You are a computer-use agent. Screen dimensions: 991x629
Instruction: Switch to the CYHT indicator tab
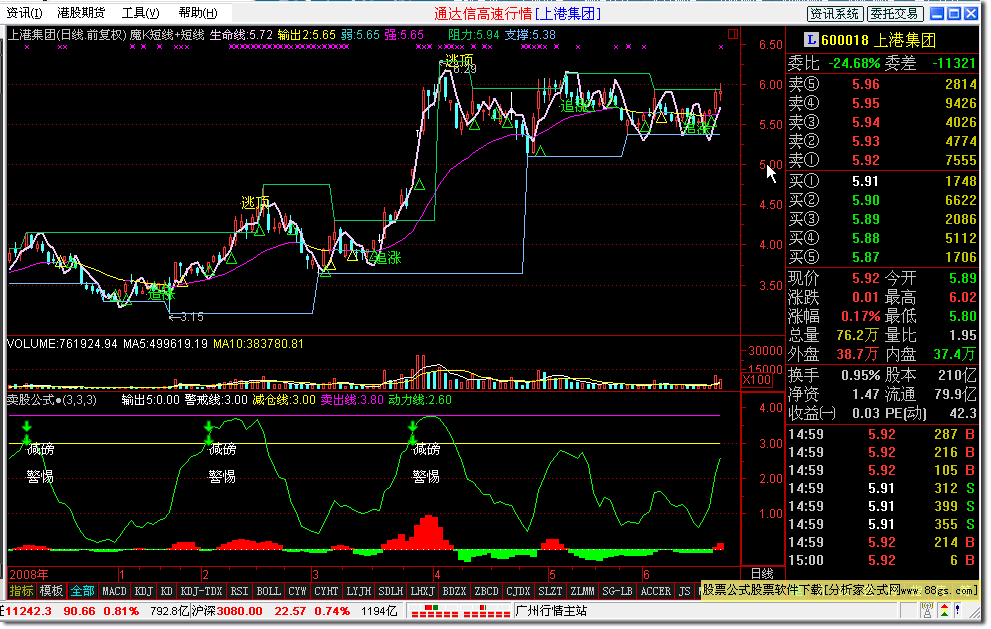click(326, 591)
